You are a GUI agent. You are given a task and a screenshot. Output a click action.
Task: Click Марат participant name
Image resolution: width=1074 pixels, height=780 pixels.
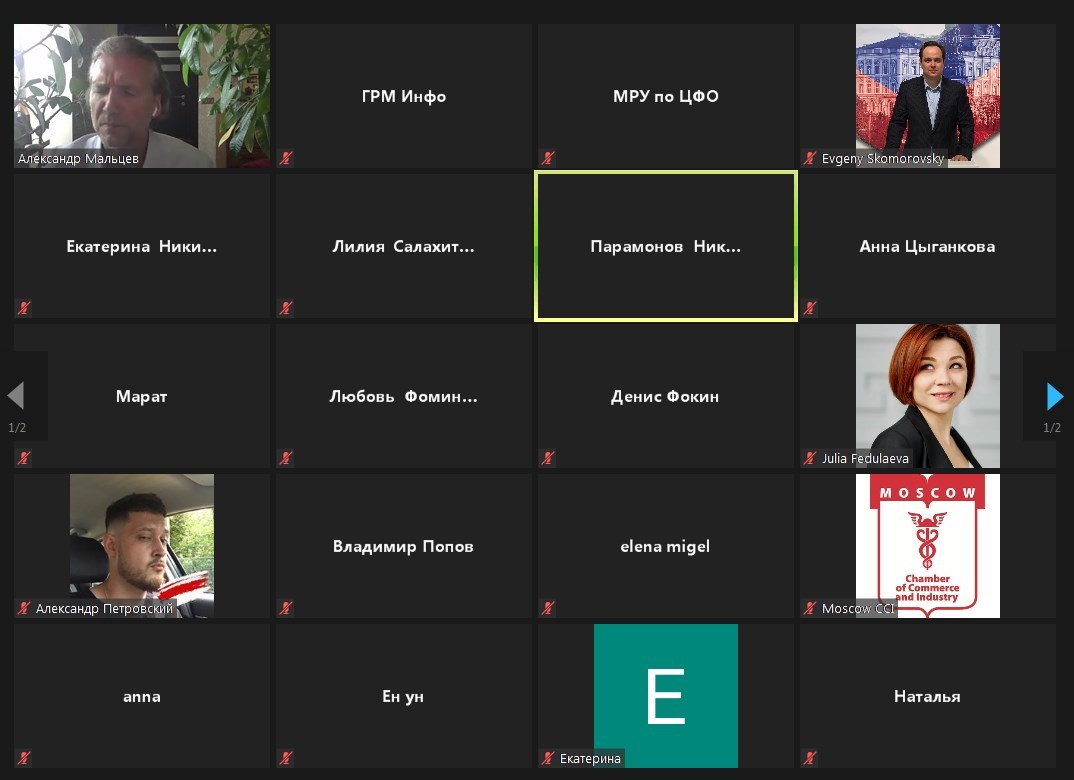[142, 397]
